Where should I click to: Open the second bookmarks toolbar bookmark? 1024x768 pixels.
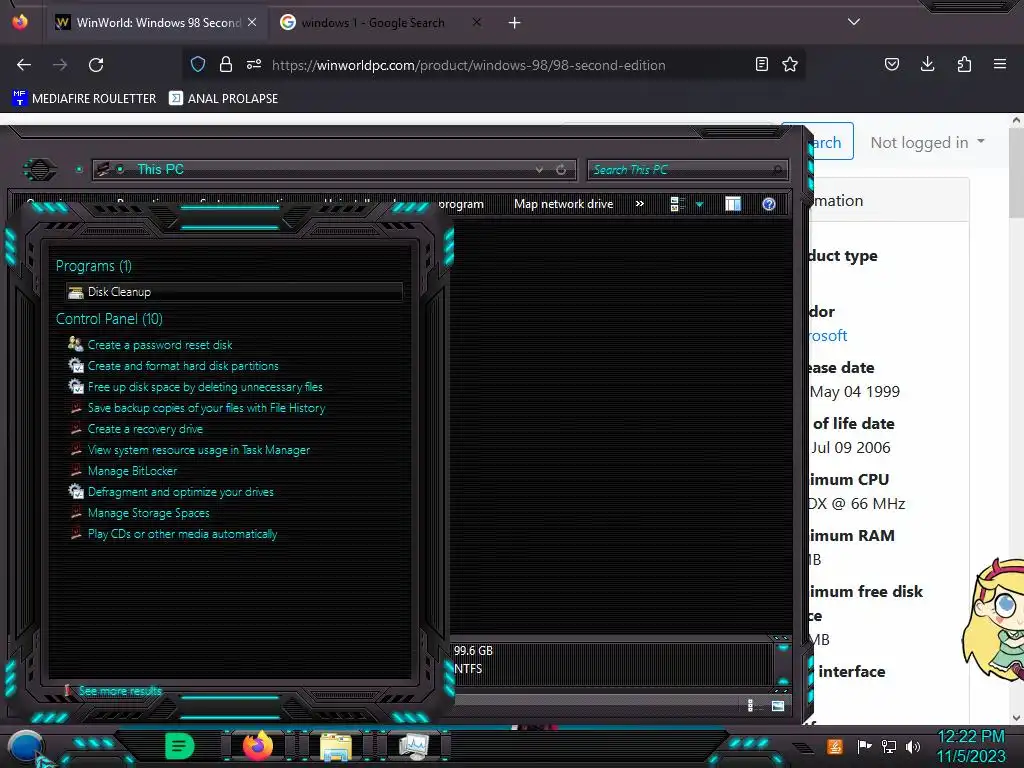[x=223, y=99]
